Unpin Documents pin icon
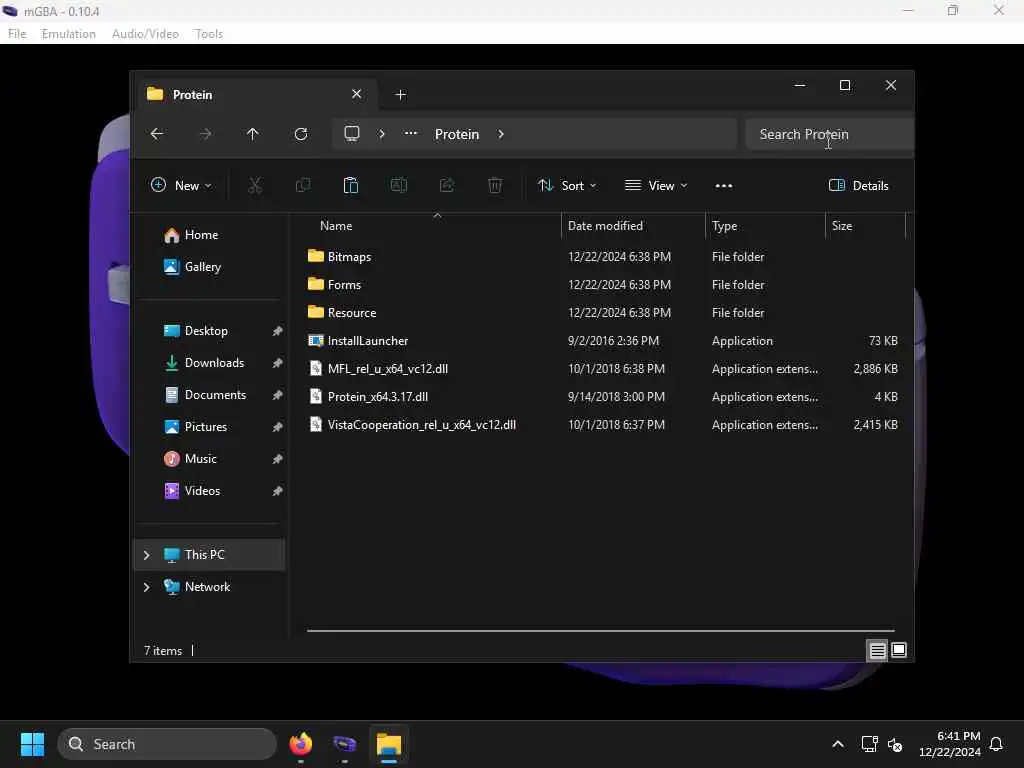 [x=278, y=395]
